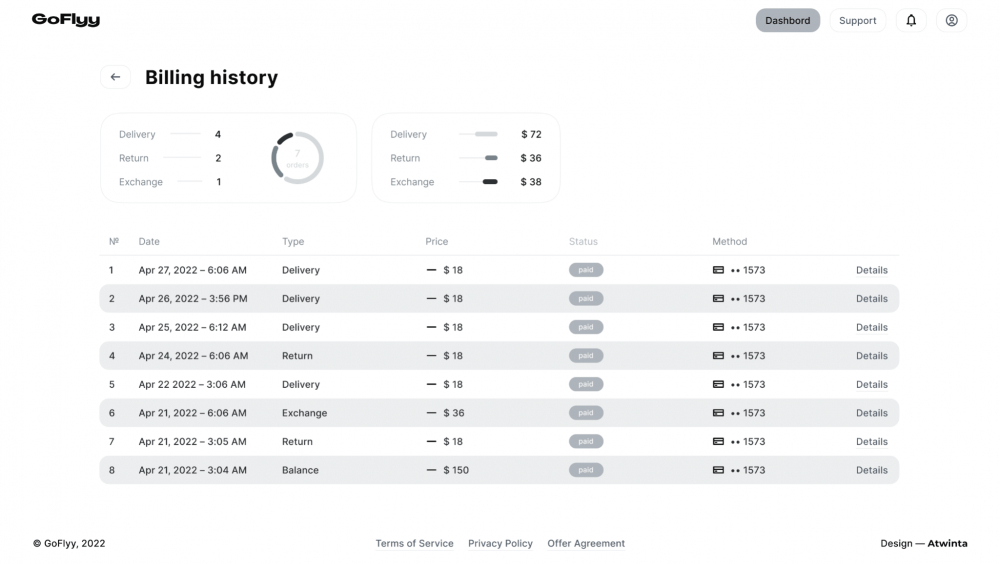Click the card icon in Balance row
The height and width of the screenshot is (564, 1000).
point(718,470)
